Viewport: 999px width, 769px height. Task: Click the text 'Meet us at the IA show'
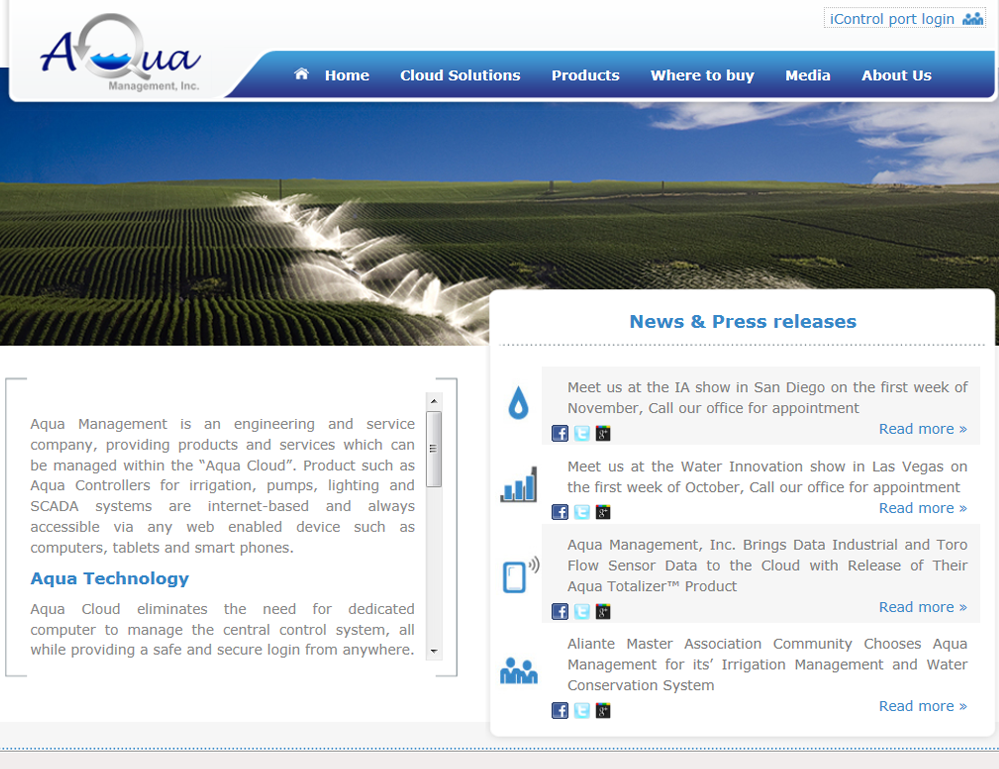click(x=768, y=398)
